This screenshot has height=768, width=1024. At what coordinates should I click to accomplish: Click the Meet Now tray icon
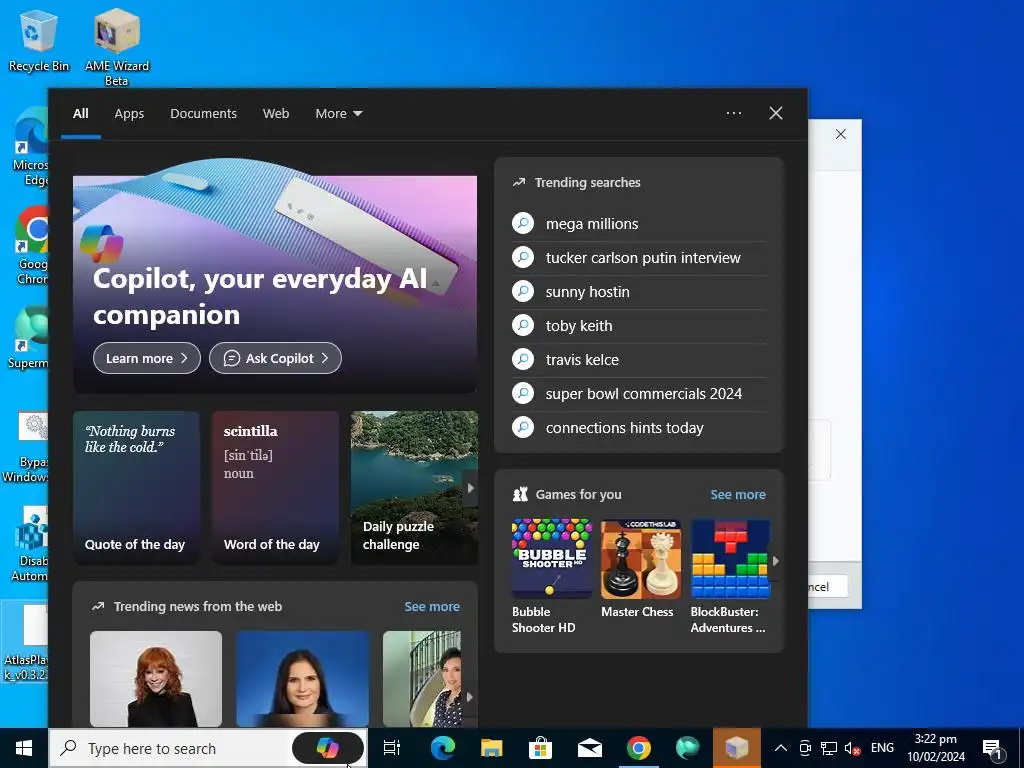click(805, 748)
